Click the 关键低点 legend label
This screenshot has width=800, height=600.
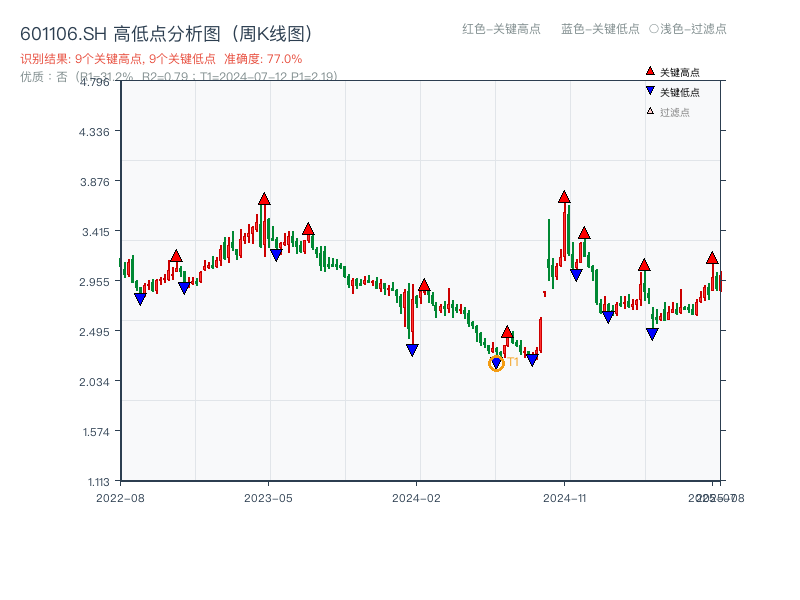pos(680,92)
